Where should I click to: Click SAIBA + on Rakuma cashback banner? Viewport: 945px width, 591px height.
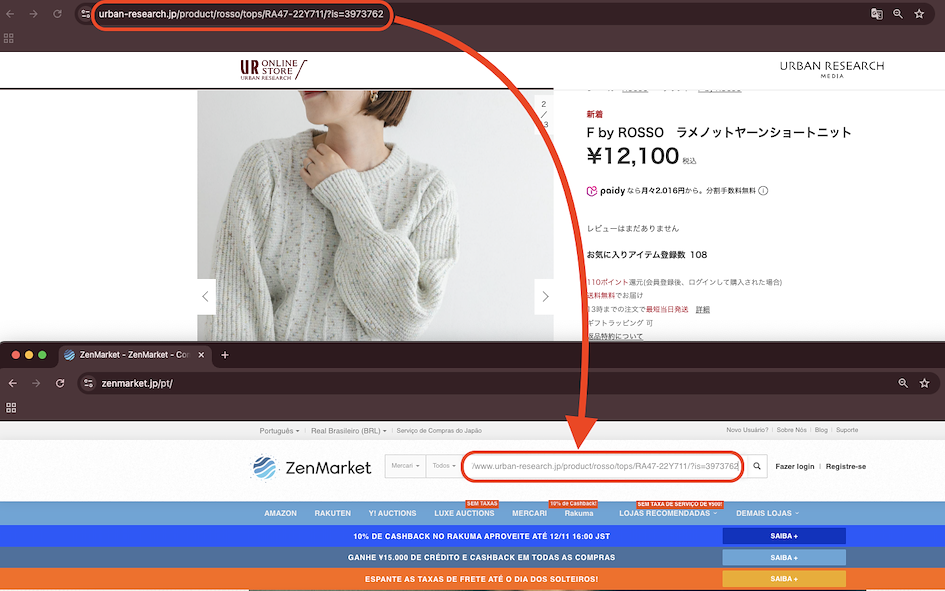point(784,536)
